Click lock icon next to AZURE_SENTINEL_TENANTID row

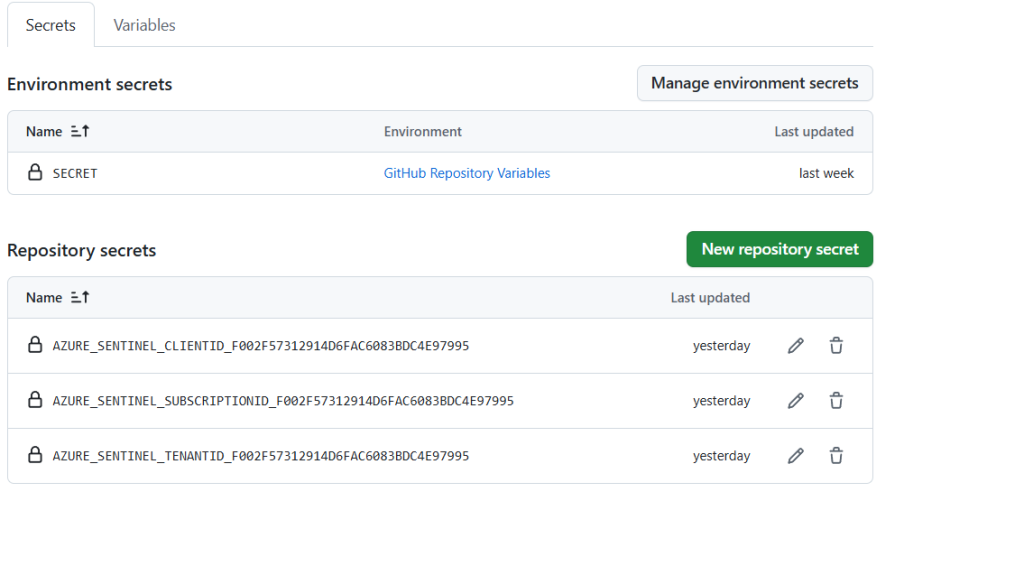(x=35, y=456)
